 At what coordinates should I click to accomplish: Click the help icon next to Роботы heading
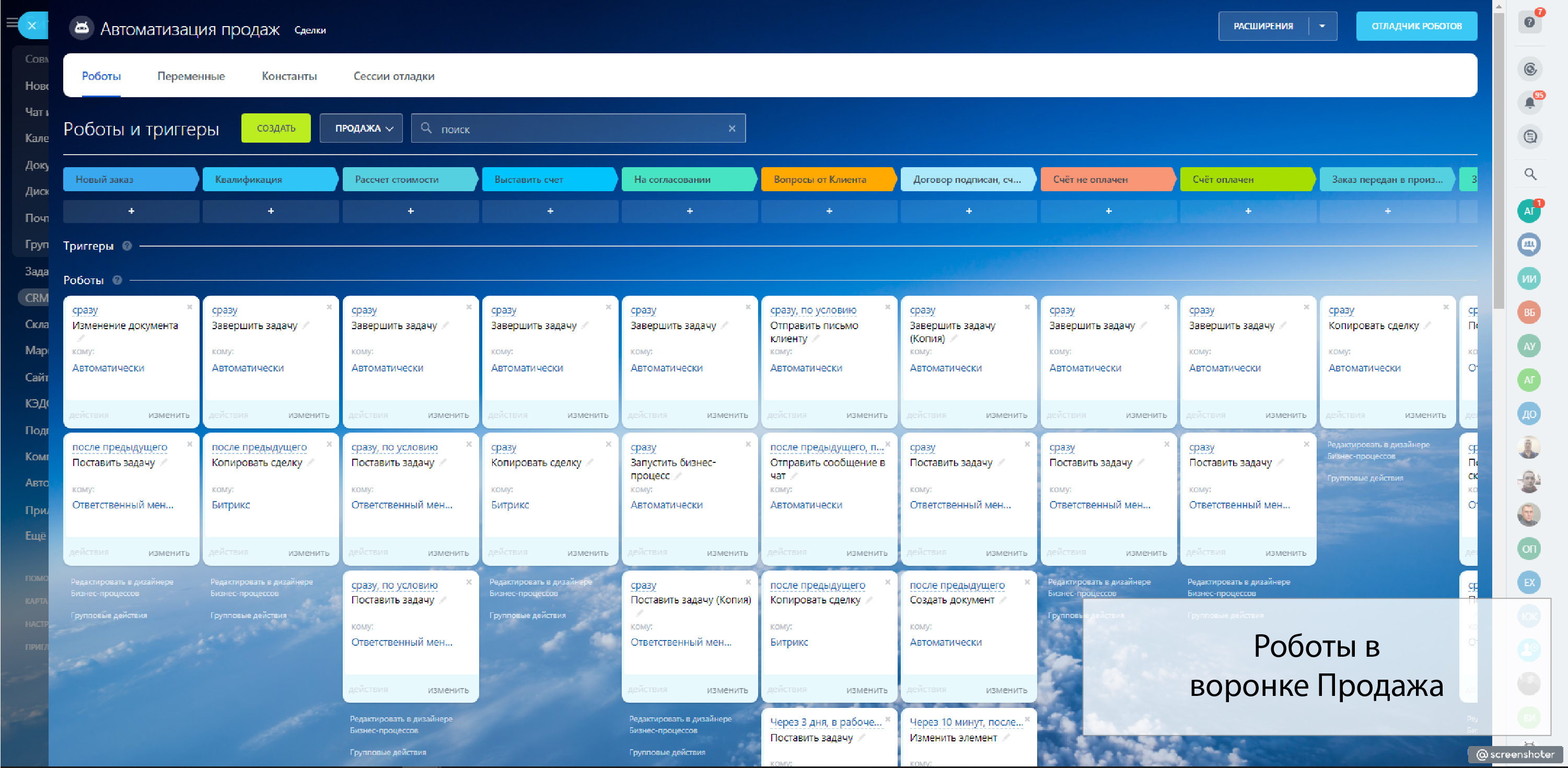point(118,280)
